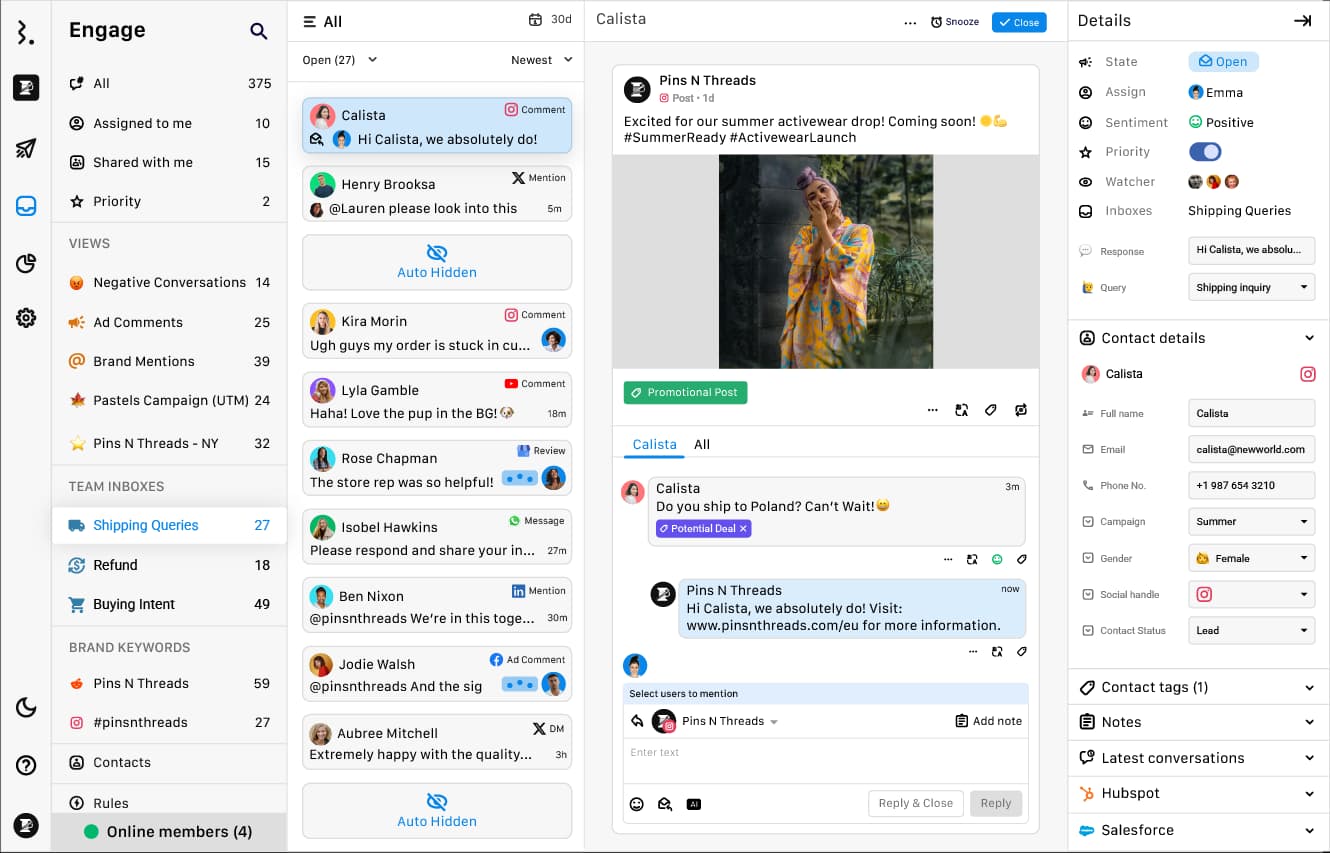1330x853 pixels.
Task: Insert an emoji in the reply composer
Action: pyautogui.click(x=637, y=803)
